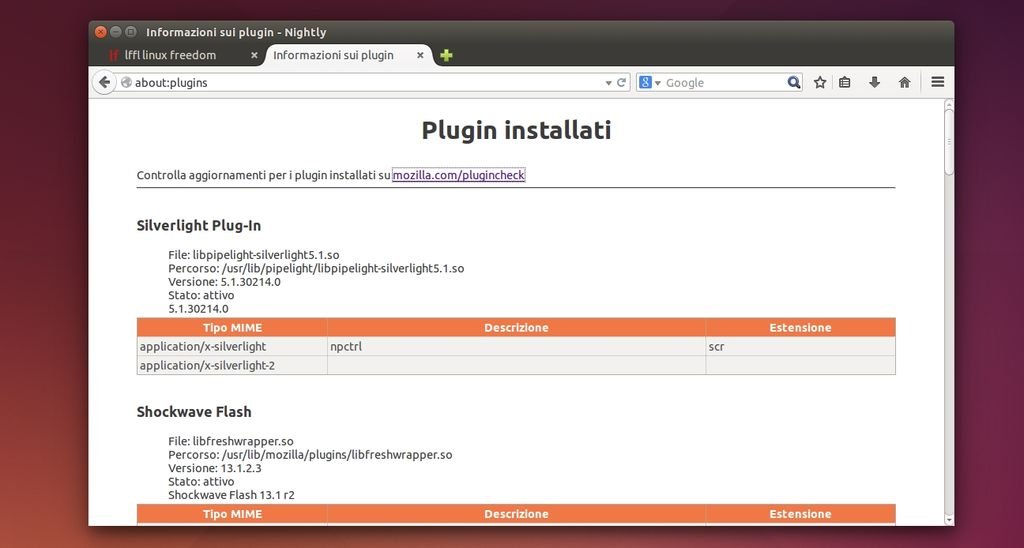This screenshot has height=548, width=1024.
Task: Click the Silverlight table's Tipo MIME header
Action: [x=232, y=328]
